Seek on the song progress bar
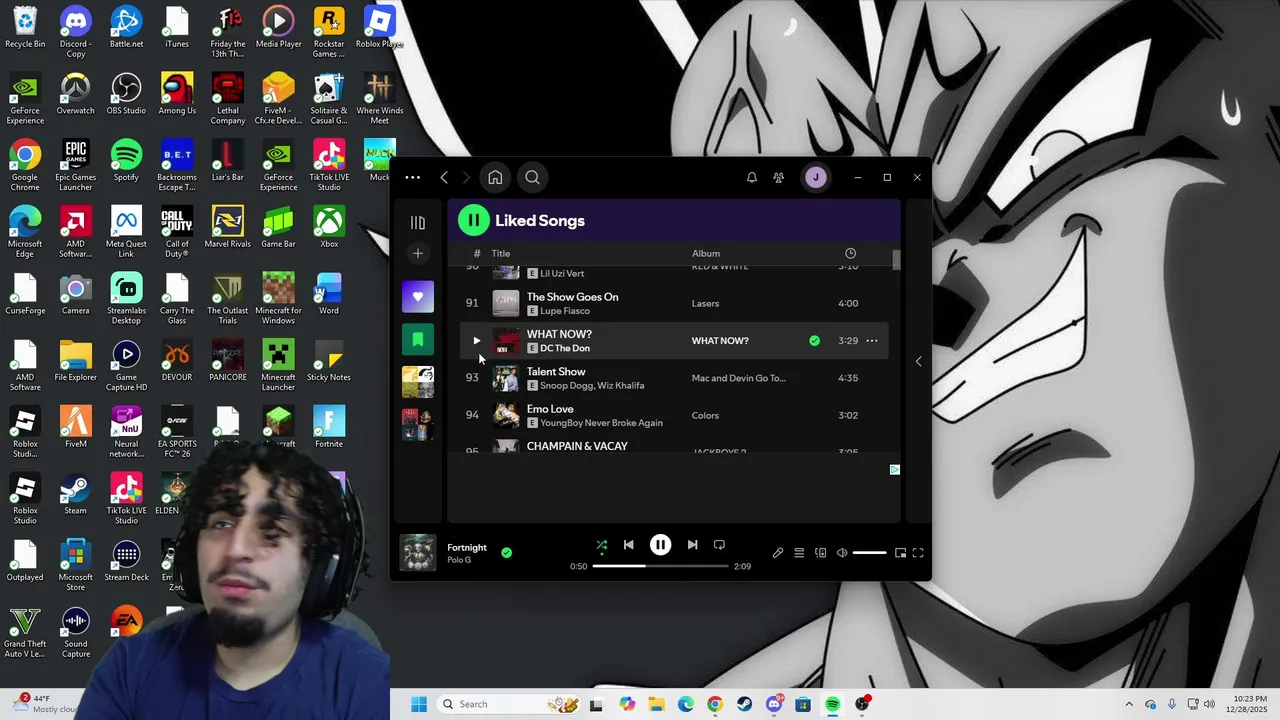1280x720 pixels. (660, 566)
